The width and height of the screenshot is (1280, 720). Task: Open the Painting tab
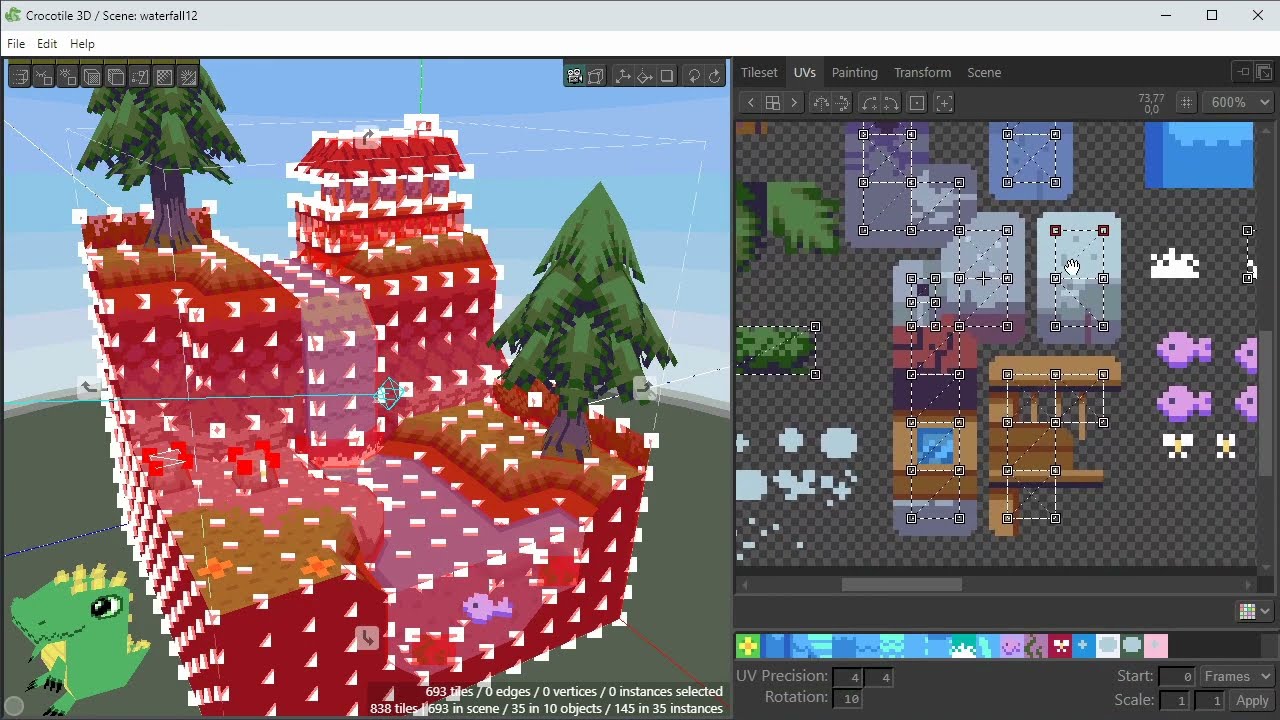click(x=855, y=72)
